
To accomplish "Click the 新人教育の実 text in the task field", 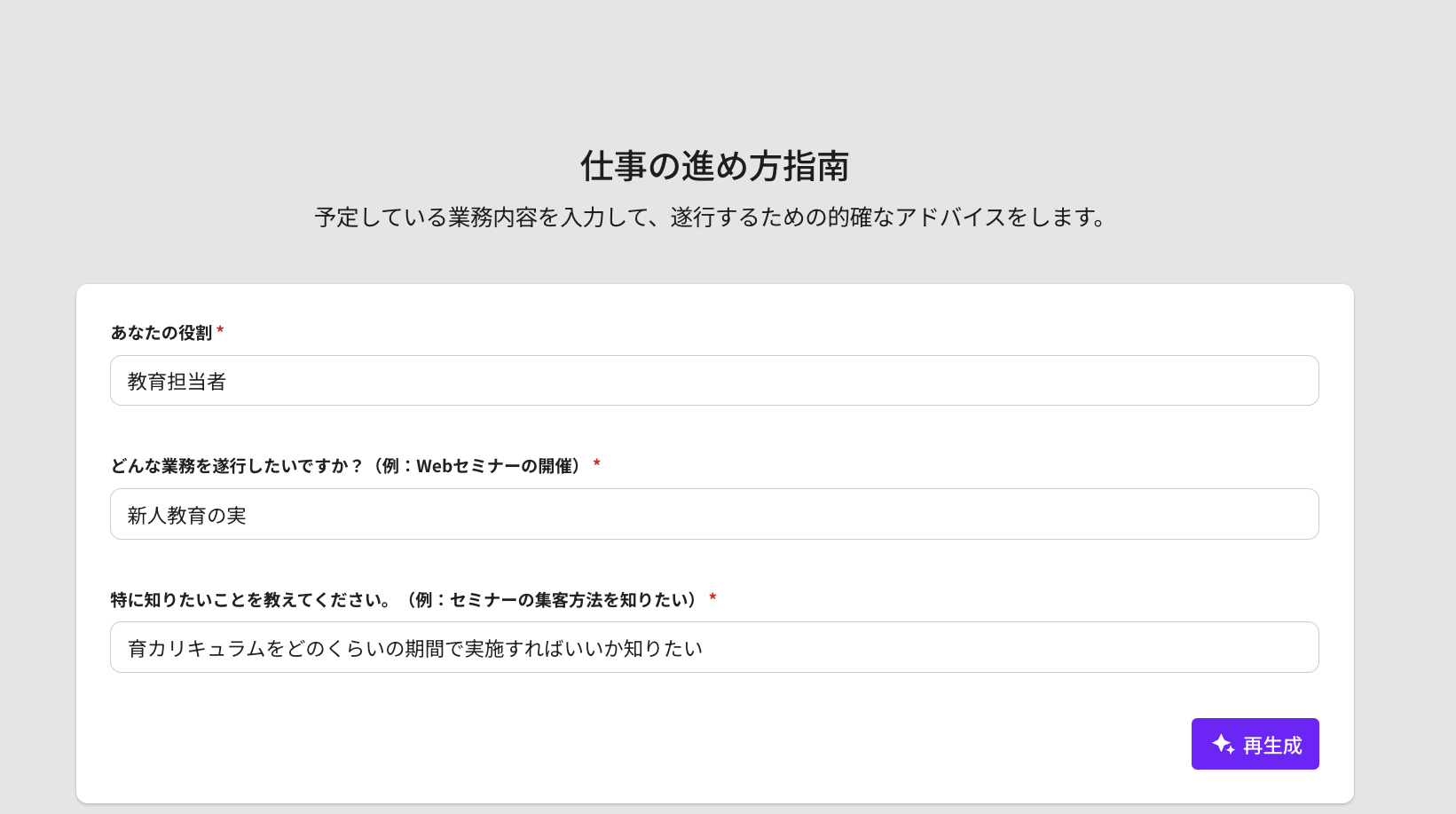I will (186, 516).
